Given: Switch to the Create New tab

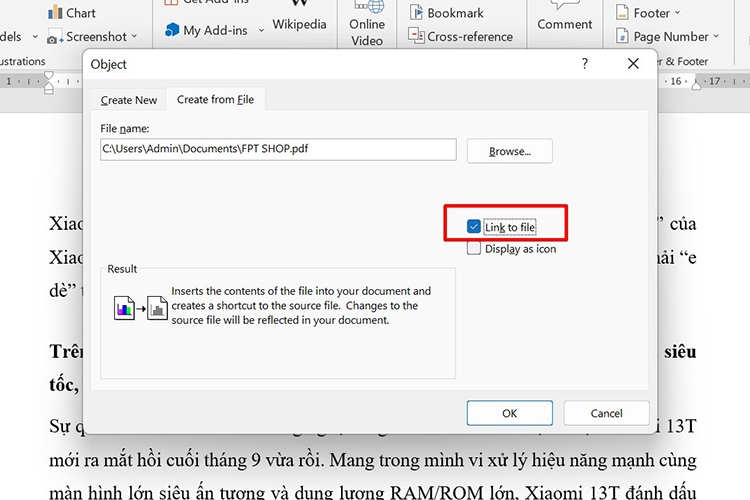Looking at the screenshot, I should [x=129, y=100].
